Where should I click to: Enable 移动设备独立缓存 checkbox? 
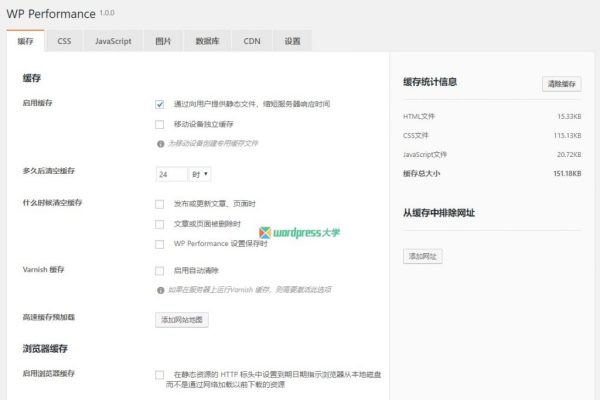160,124
